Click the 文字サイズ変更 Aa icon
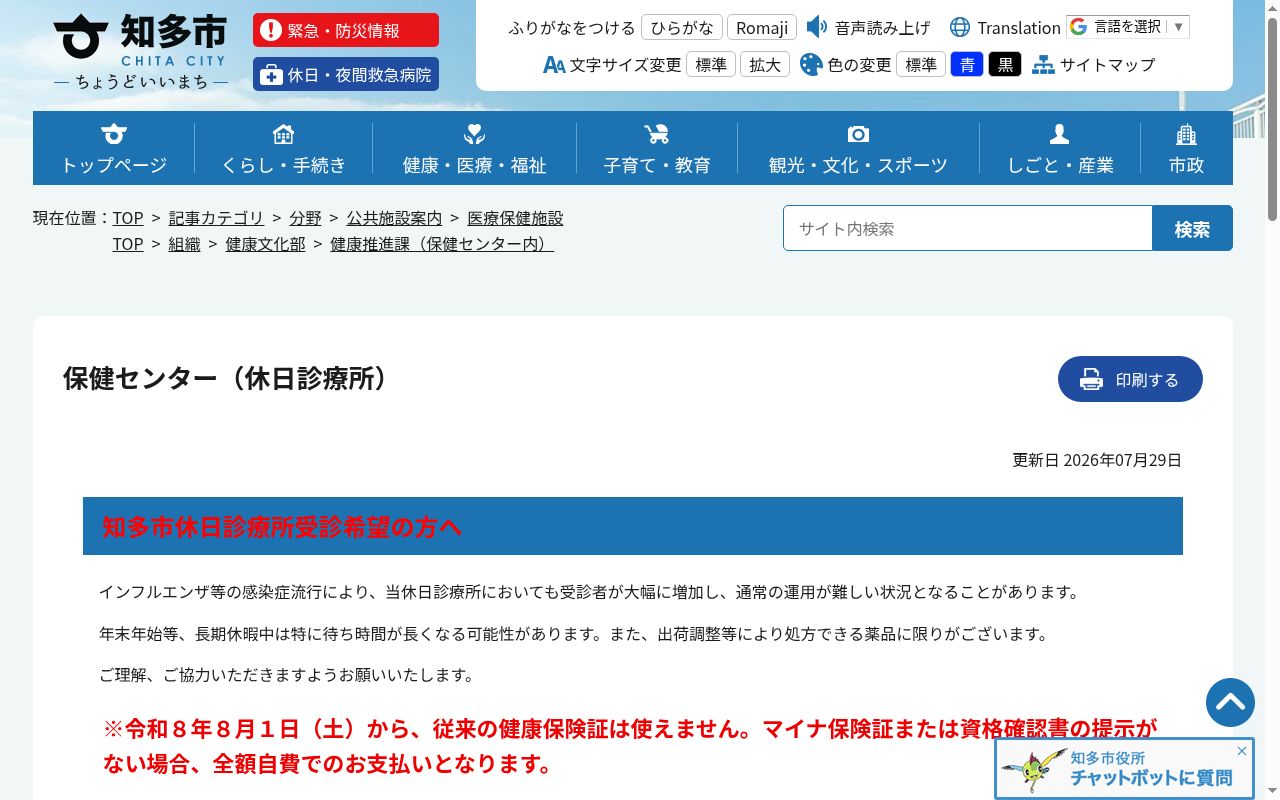1280x800 pixels. [554, 65]
